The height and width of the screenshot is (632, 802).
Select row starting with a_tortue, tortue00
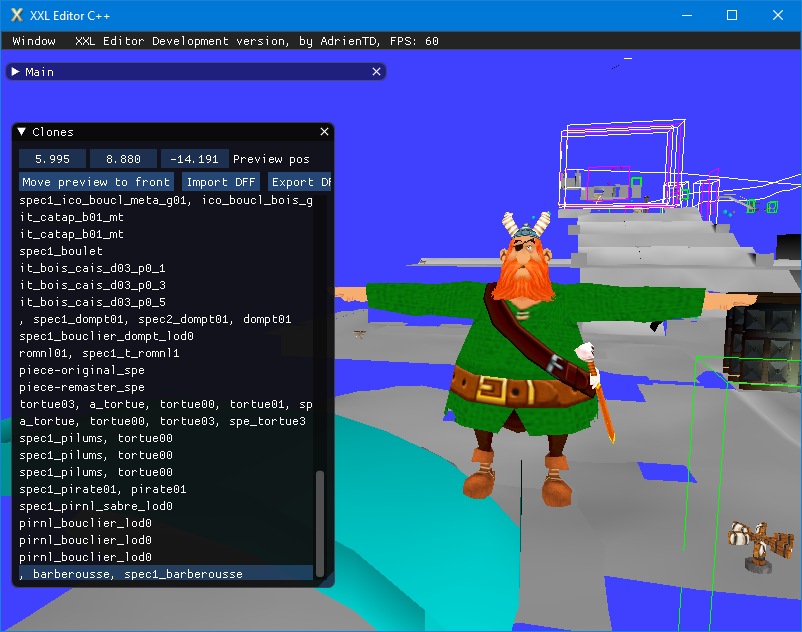[166, 421]
